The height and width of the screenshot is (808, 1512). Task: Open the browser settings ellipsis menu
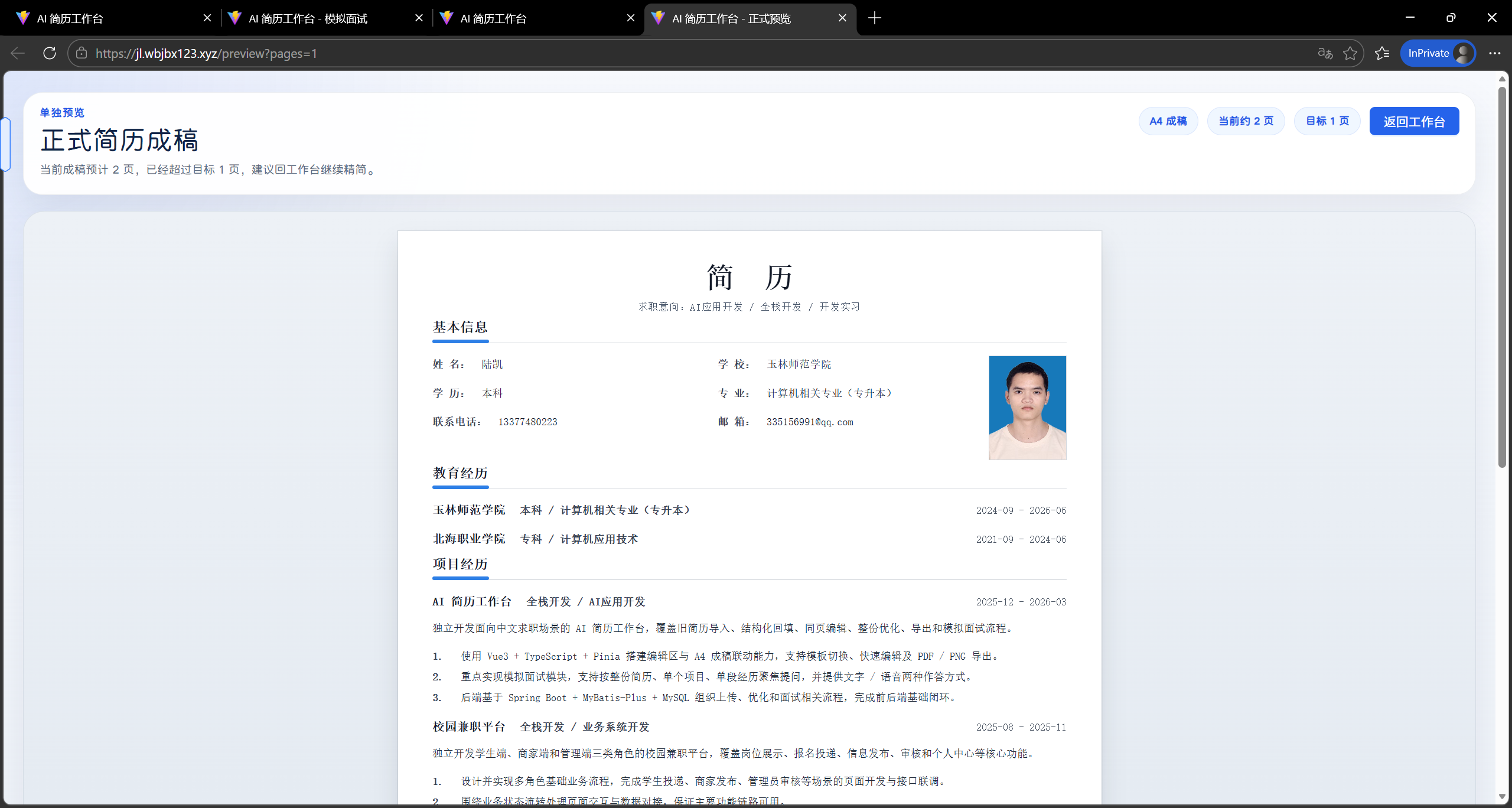coord(1495,53)
